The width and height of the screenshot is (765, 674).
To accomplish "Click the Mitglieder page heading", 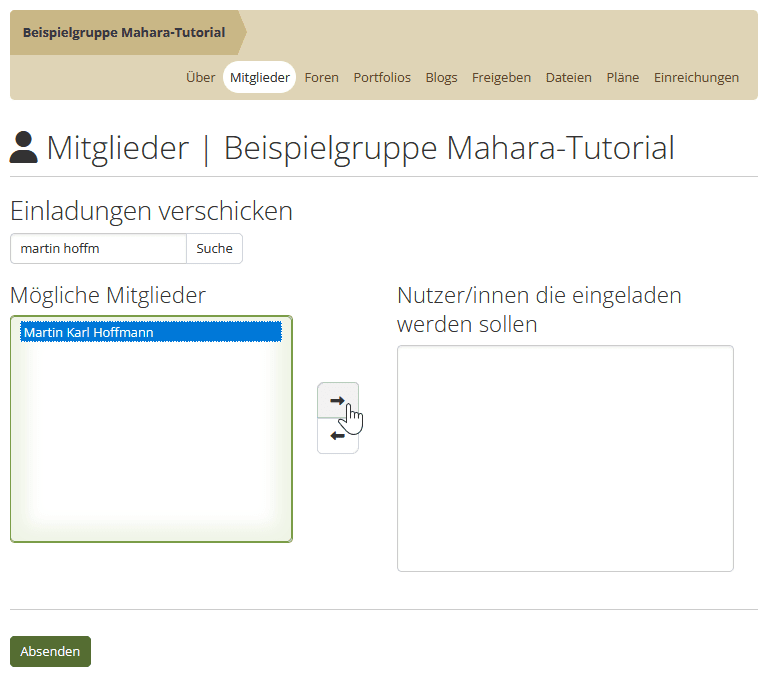I will pyautogui.click(x=342, y=147).
